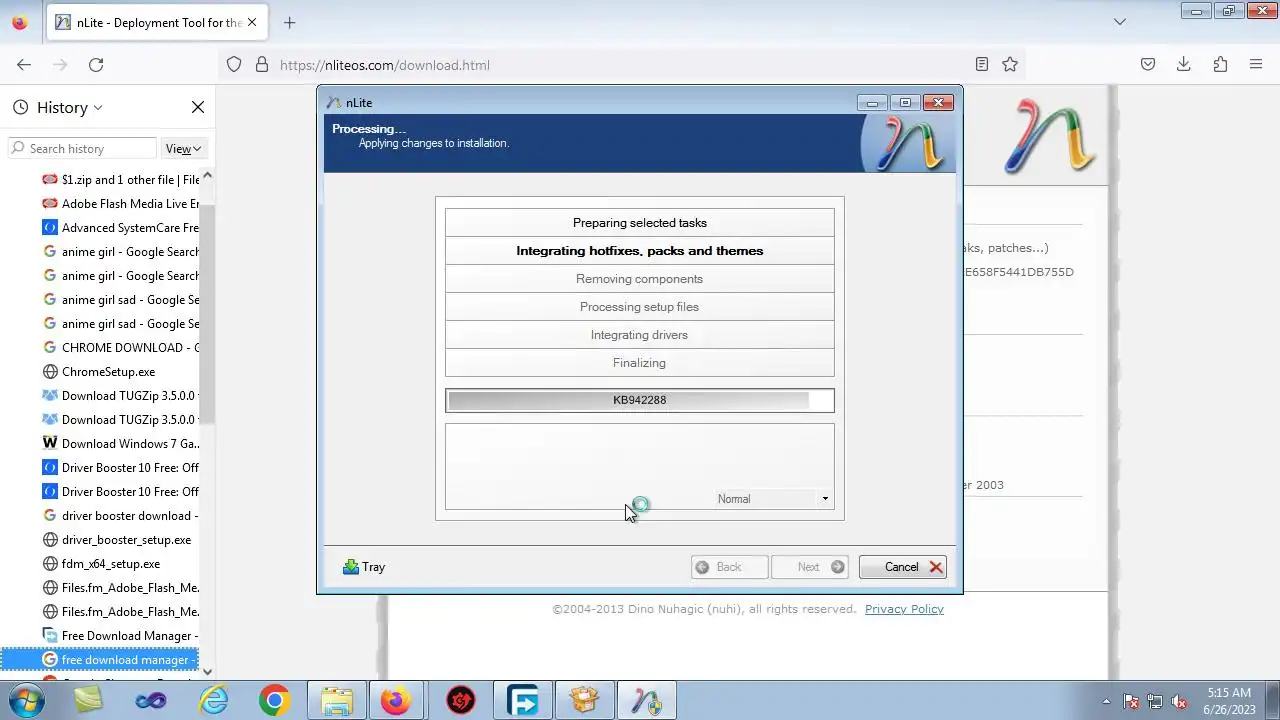The height and width of the screenshot is (720, 1280).
Task: Open the infinity-loop taskbar icon
Action: [151, 700]
